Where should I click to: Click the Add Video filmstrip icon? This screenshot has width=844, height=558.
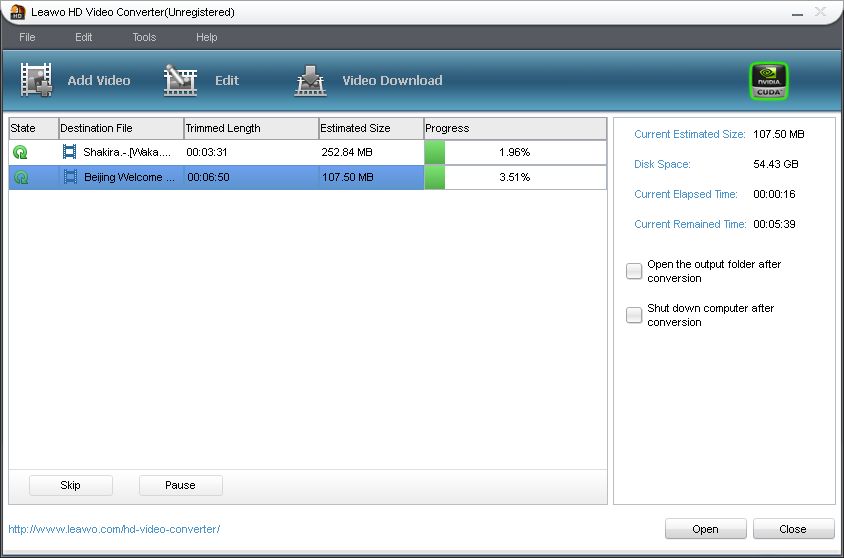pos(36,80)
